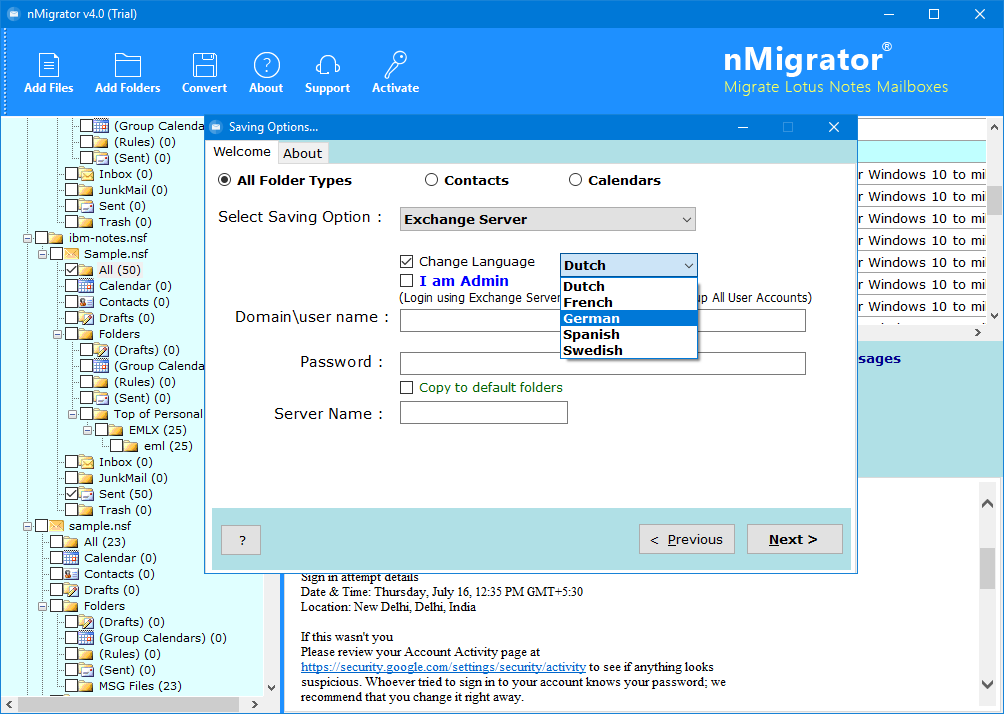Choose Dutch from the language list
The width and height of the screenshot is (1004, 714).
tap(628, 286)
